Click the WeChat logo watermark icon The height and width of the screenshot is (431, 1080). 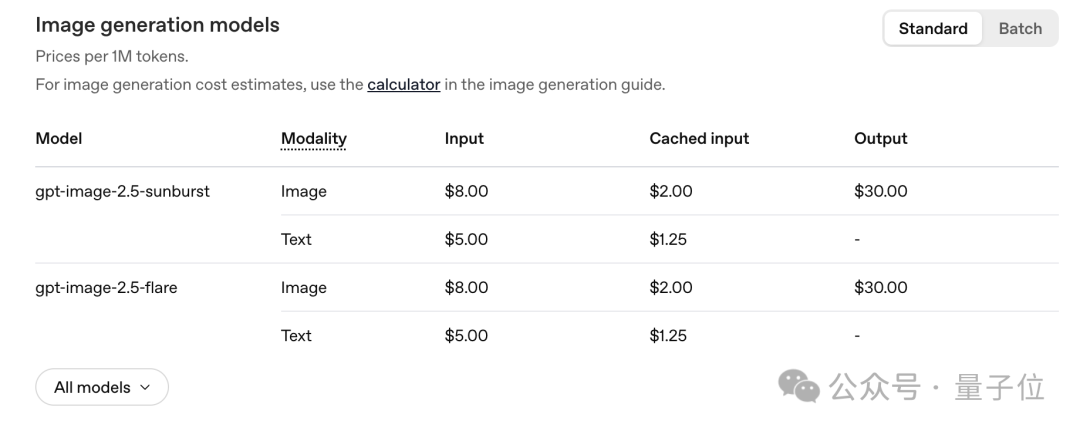(798, 386)
